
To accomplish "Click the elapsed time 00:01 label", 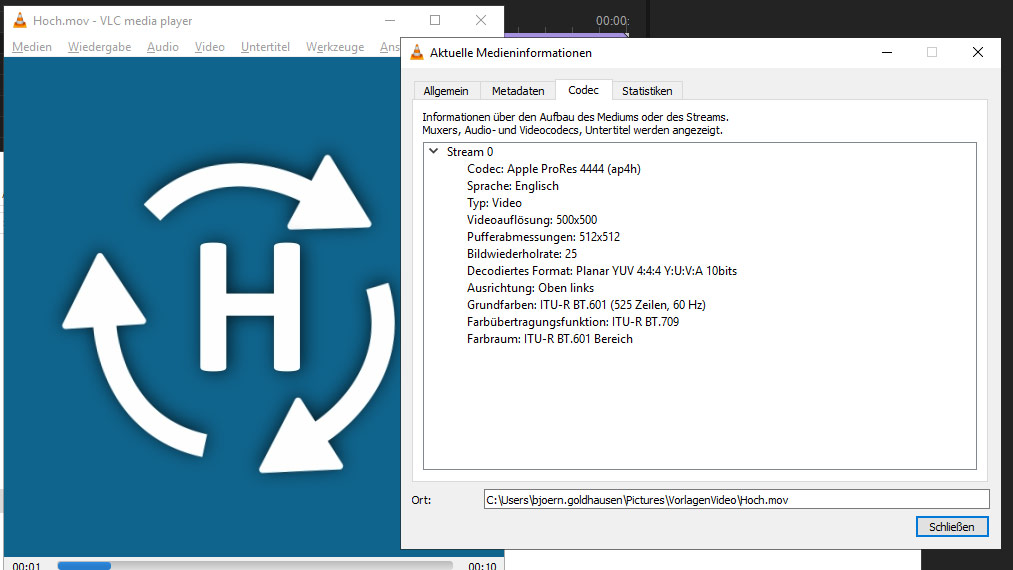I will pos(26,565).
